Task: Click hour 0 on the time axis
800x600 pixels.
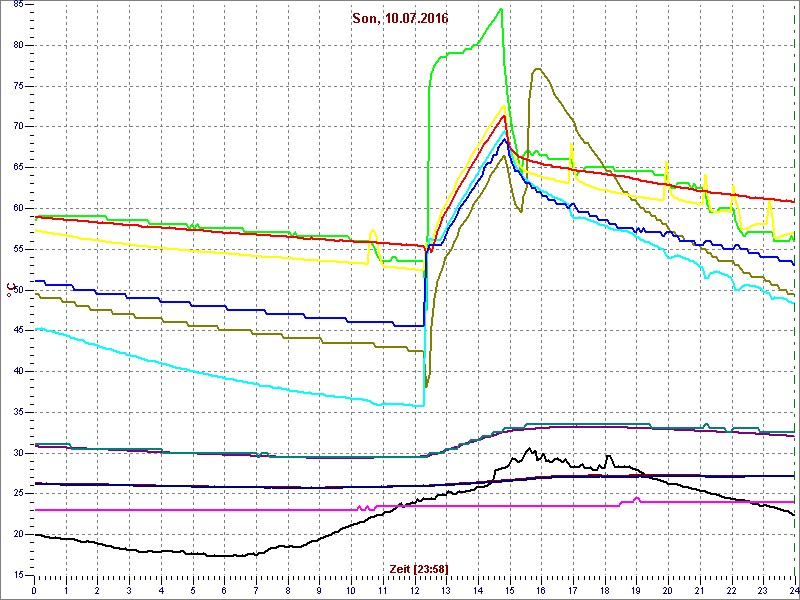Action: [x=34, y=589]
